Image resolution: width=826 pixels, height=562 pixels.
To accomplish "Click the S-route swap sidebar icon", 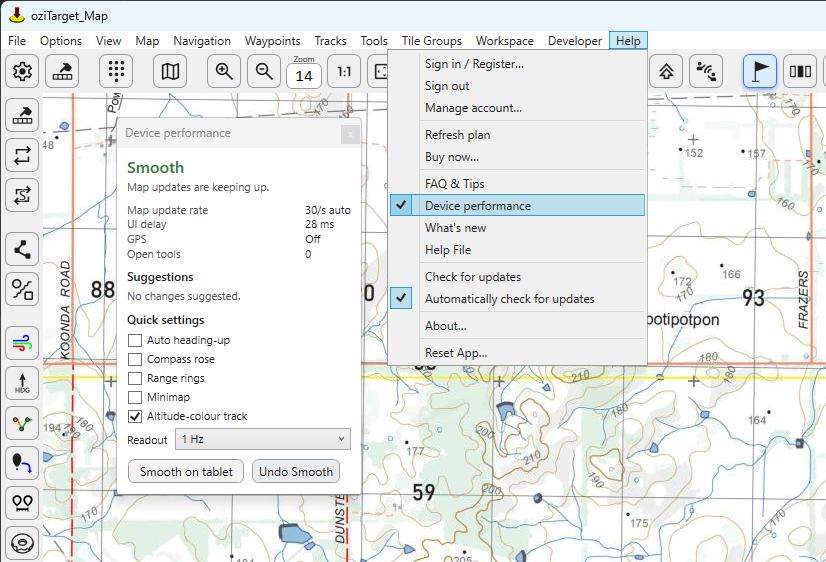I will pos(22,195).
